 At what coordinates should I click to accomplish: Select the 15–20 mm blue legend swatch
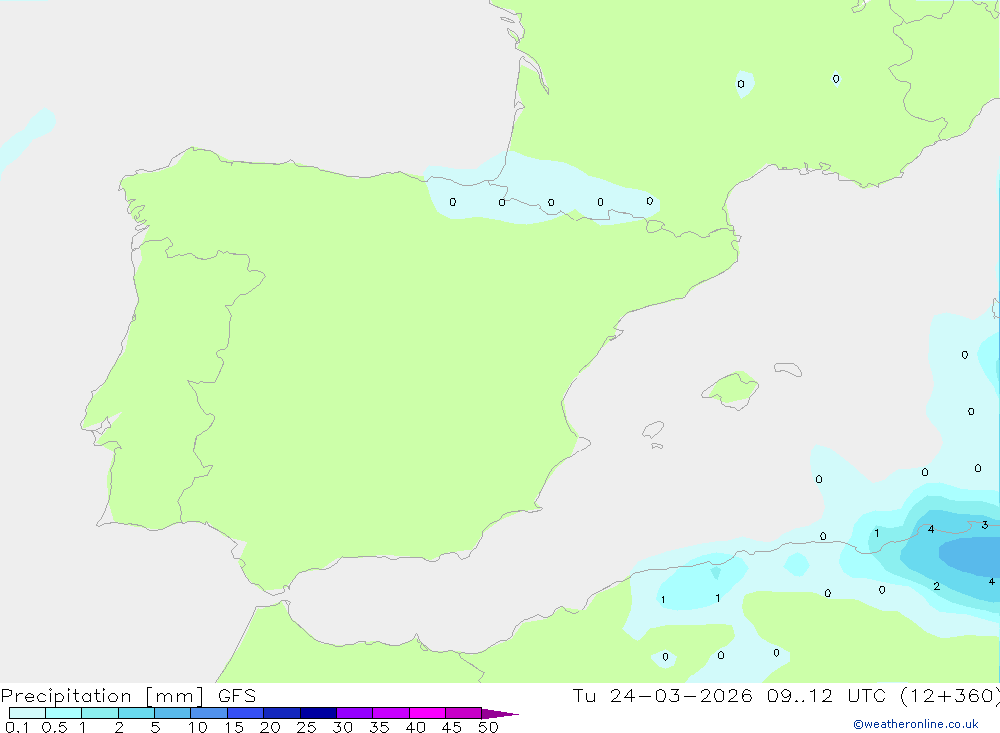point(245,713)
